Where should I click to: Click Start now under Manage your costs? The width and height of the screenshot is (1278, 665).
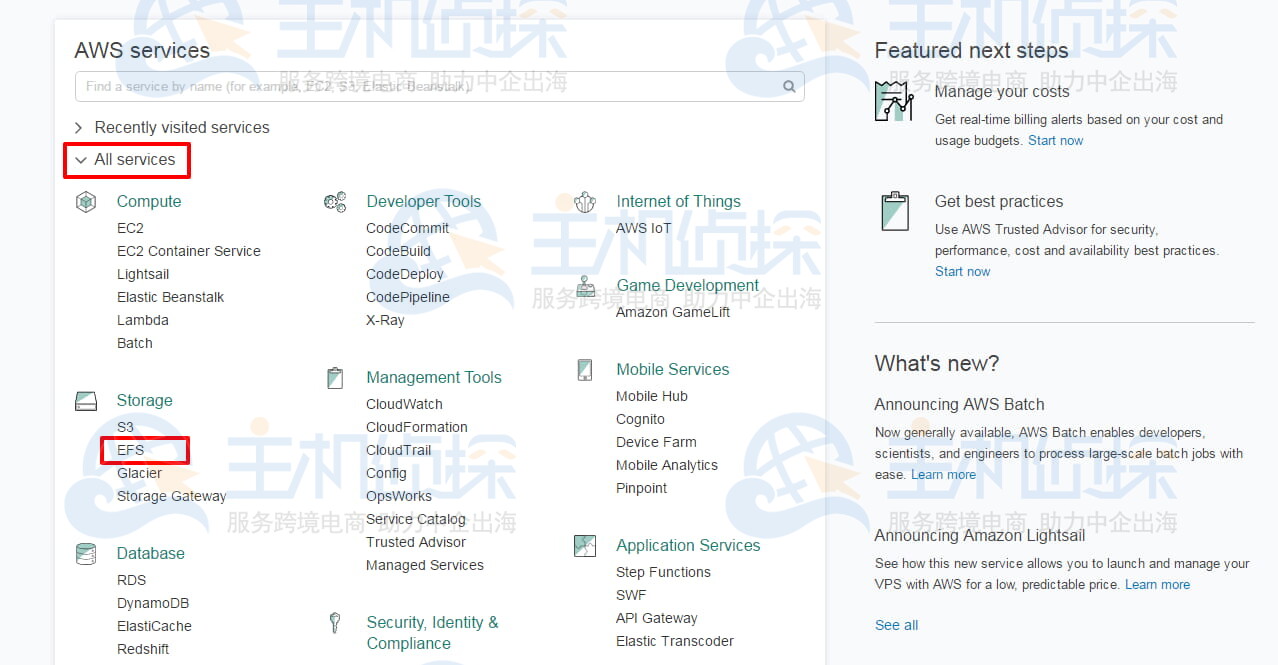click(1056, 140)
